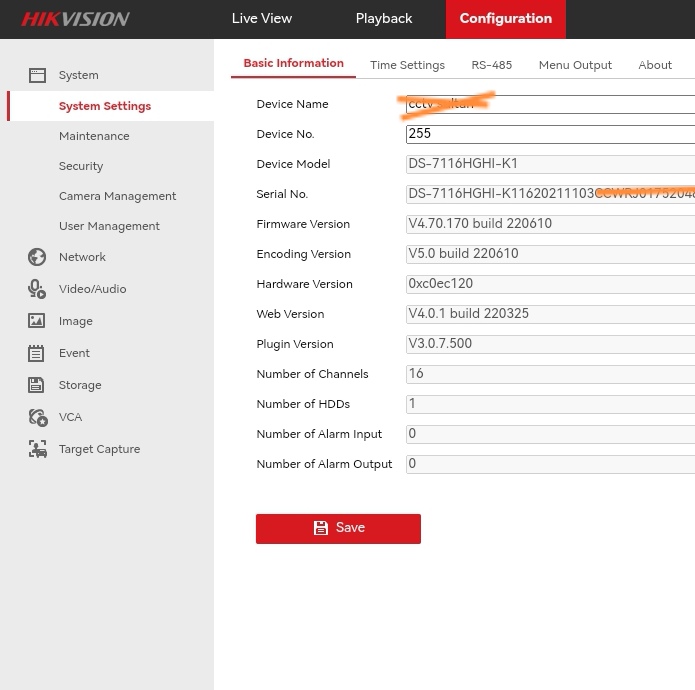Select the RS-485 tab

[x=491, y=65]
